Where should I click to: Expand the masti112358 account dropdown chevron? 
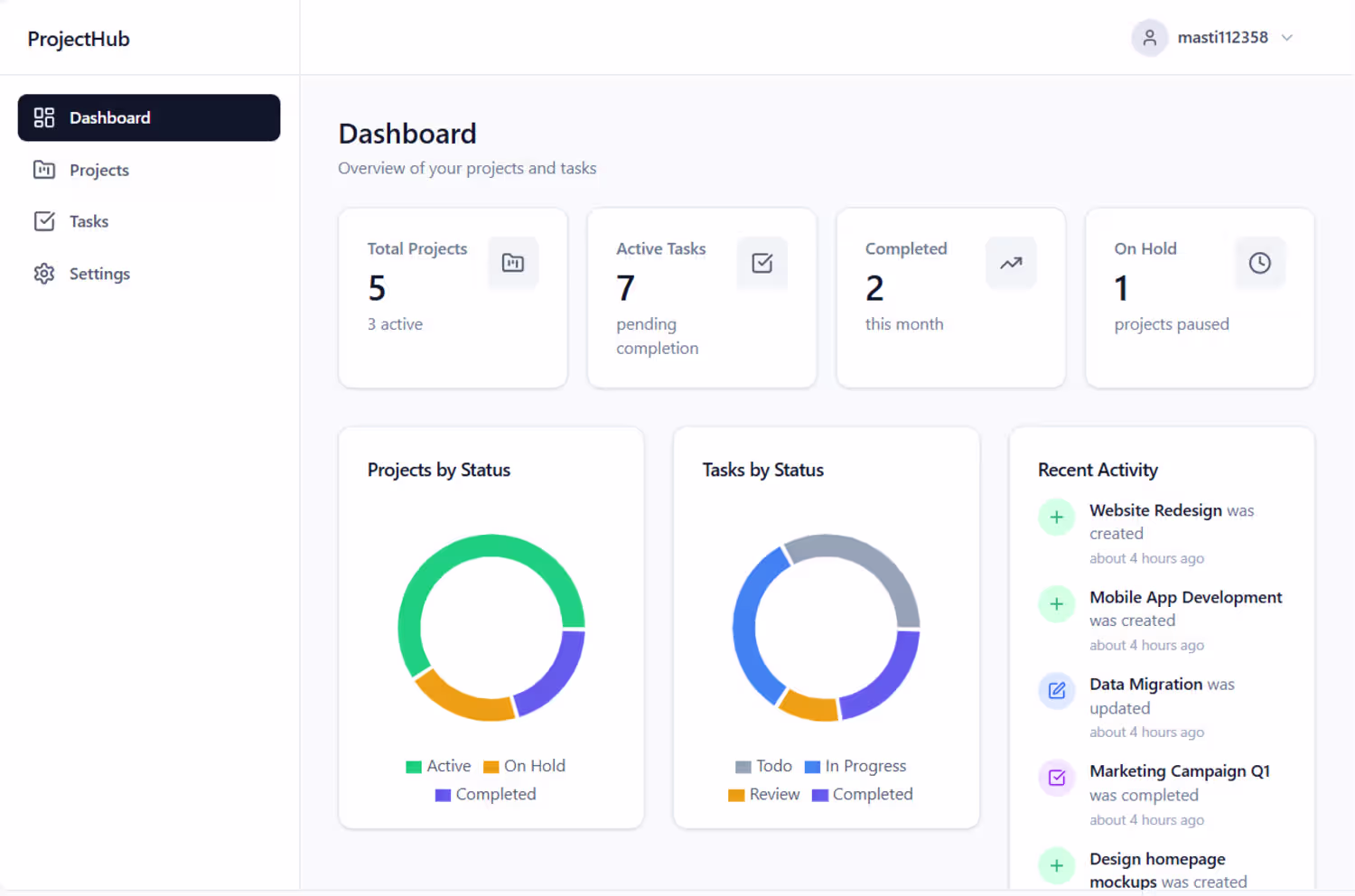[x=1287, y=38]
